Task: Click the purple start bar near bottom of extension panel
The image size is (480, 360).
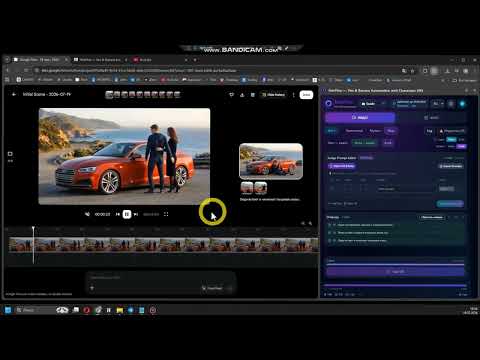Action: (395, 272)
